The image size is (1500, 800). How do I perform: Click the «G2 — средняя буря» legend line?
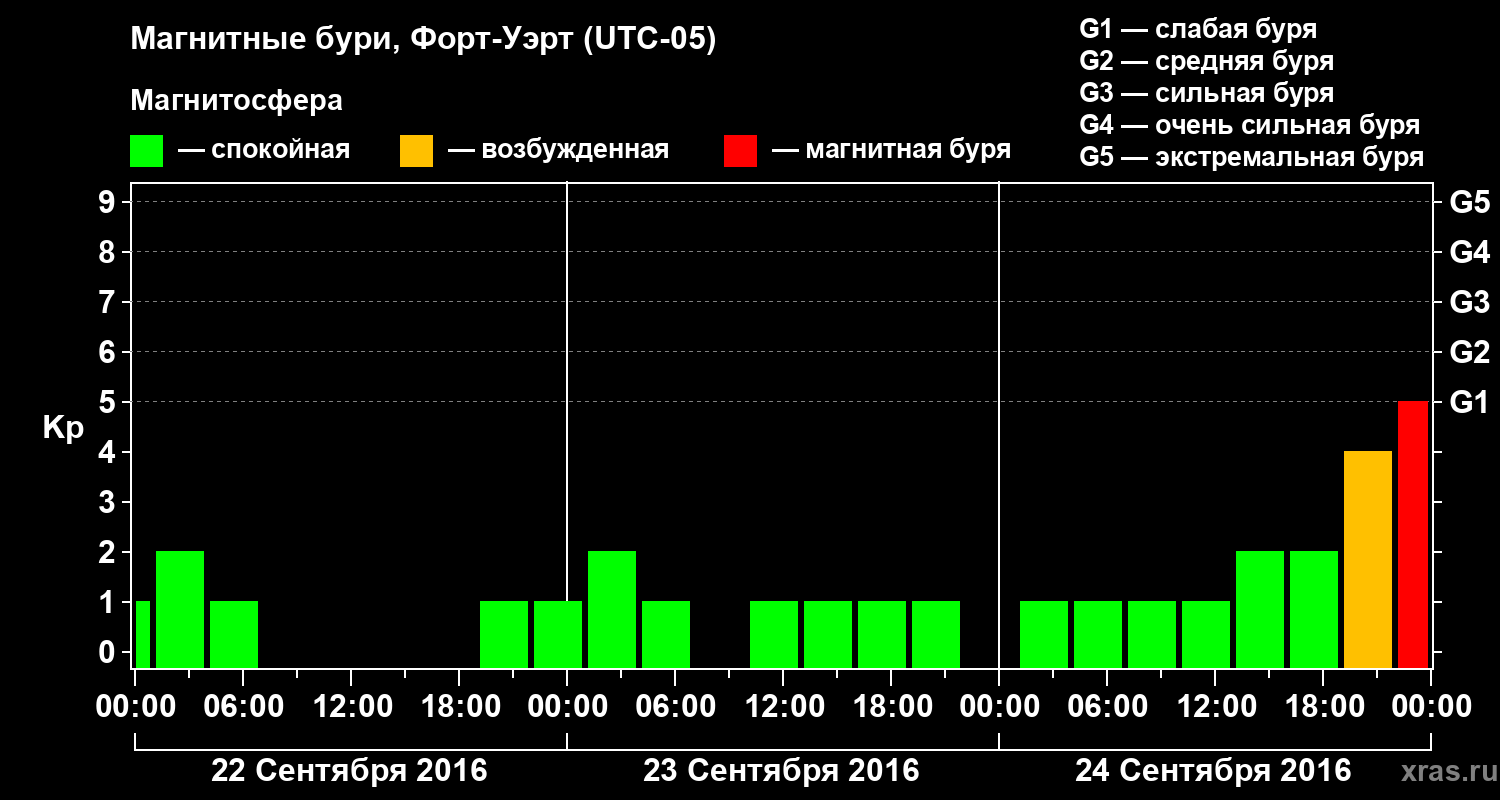(x=1207, y=61)
